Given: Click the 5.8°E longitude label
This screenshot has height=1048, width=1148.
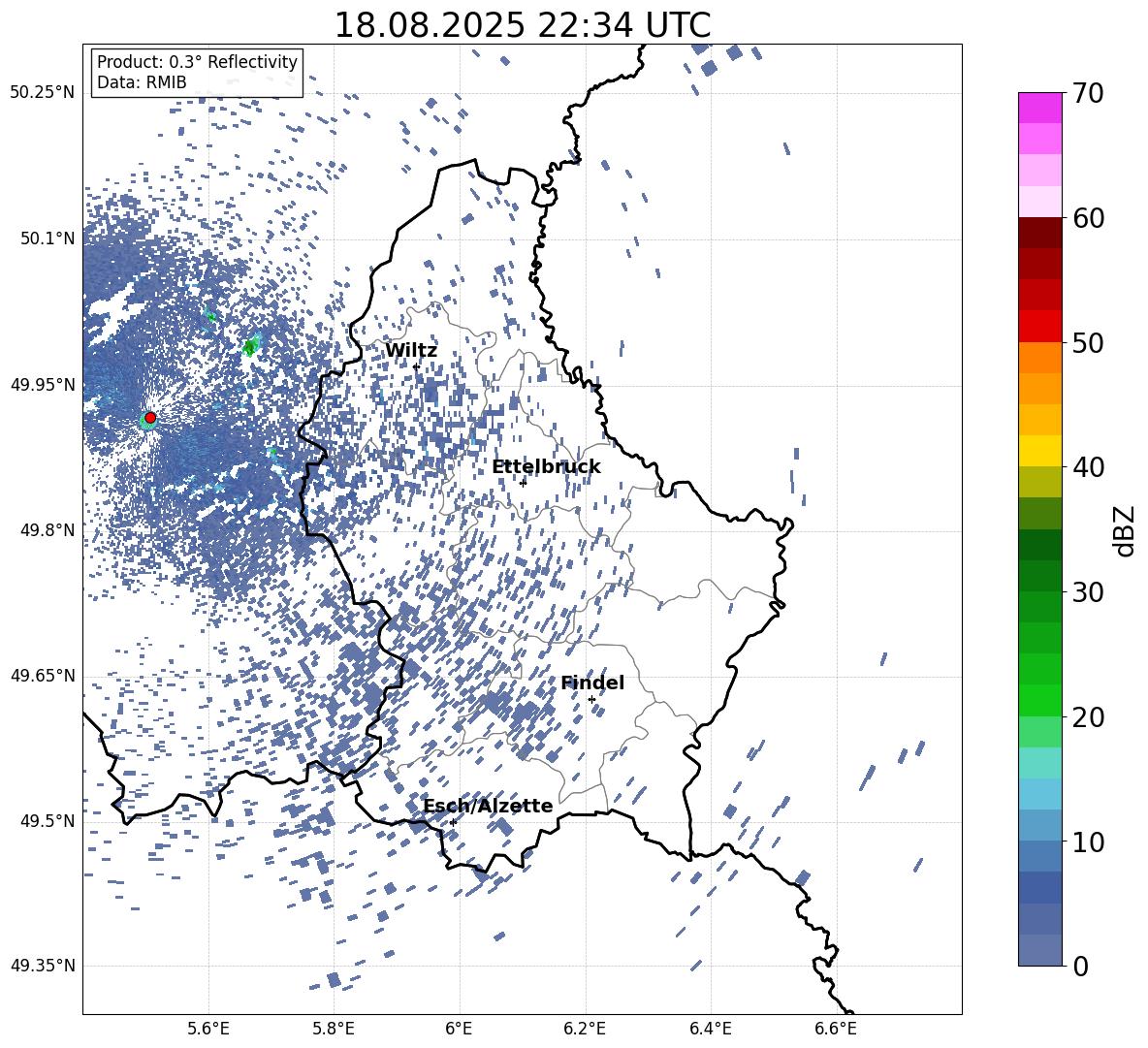Looking at the screenshot, I should click(x=334, y=1029).
